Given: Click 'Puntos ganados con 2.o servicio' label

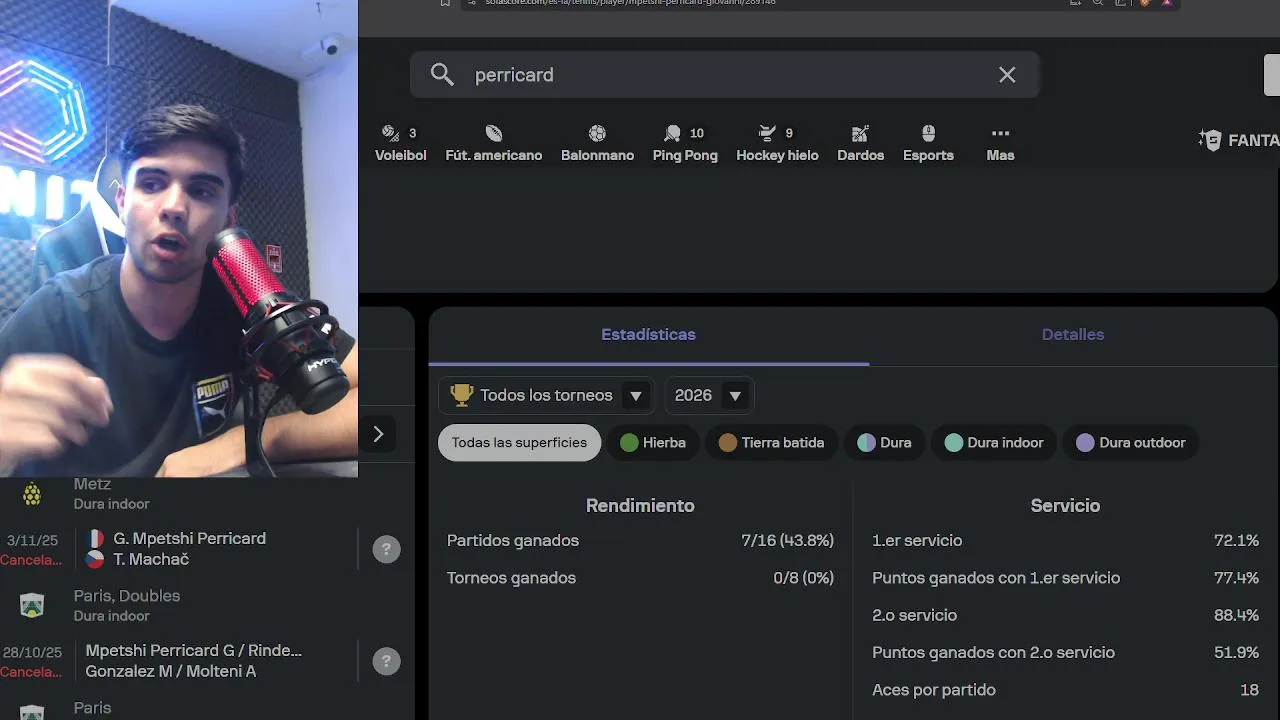Looking at the screenshot, I should point(993,653).
